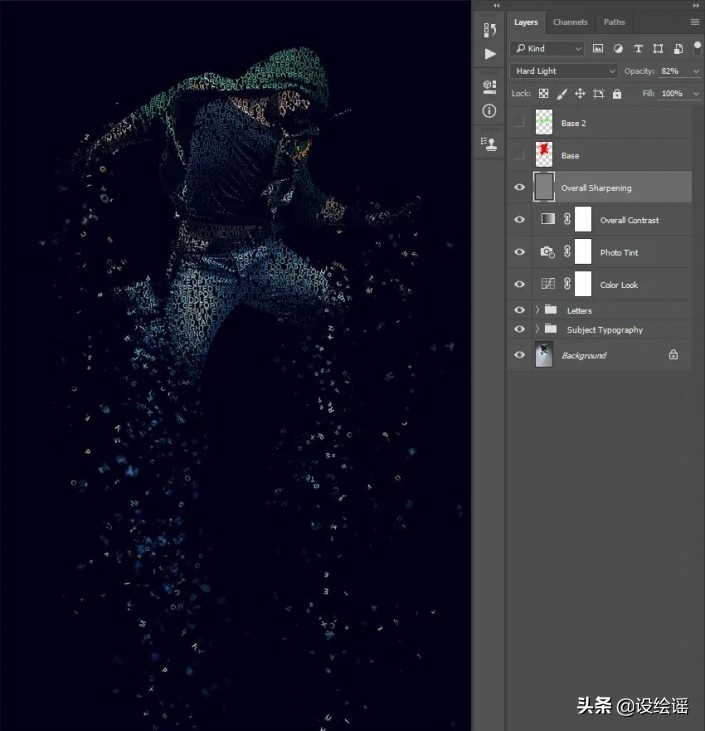Click the lock transparent pixels icon
Screen dimensions: 705x731
[543, 94]
